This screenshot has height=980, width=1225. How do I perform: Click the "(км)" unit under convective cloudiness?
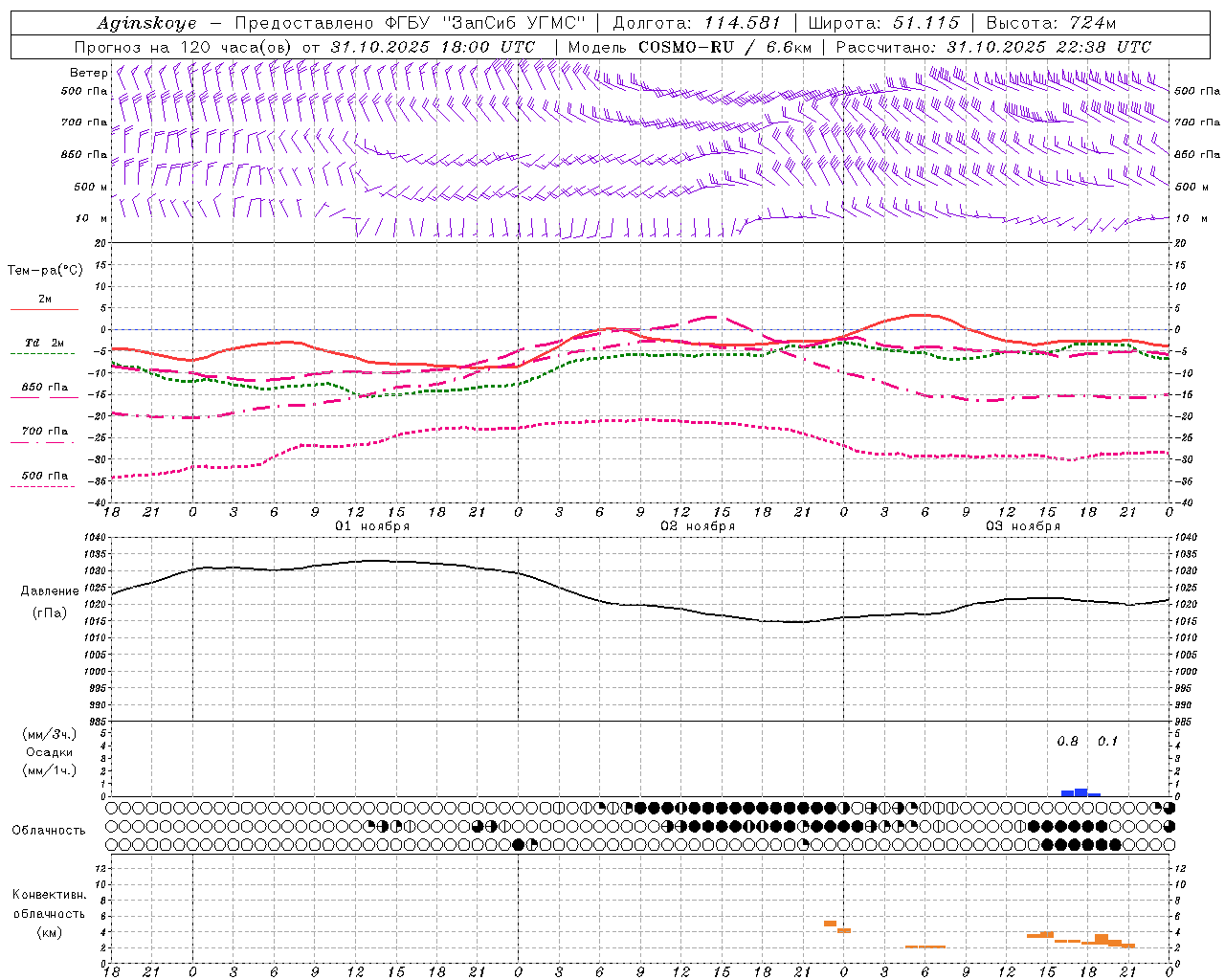pos(49,932)
